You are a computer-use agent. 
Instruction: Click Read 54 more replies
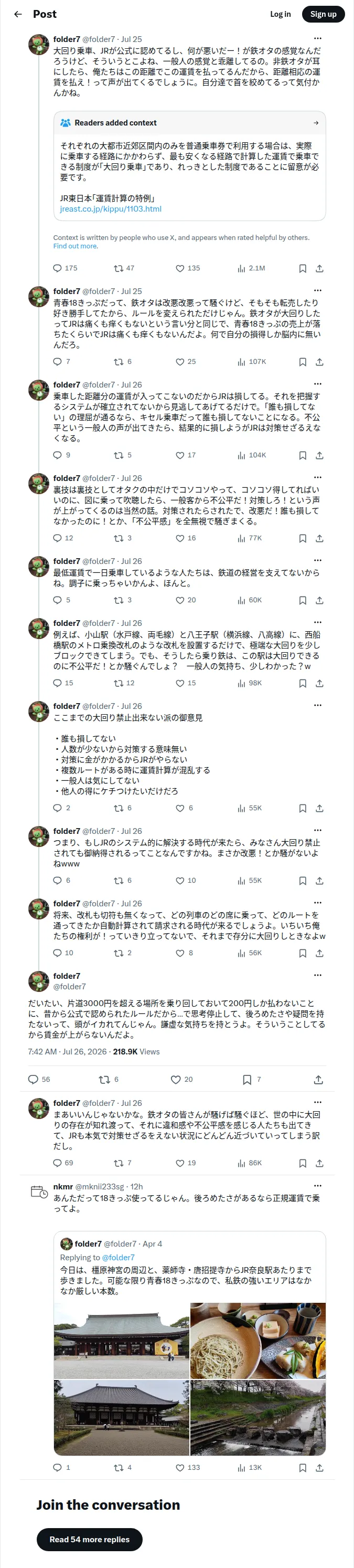(x=89, y=1540)
